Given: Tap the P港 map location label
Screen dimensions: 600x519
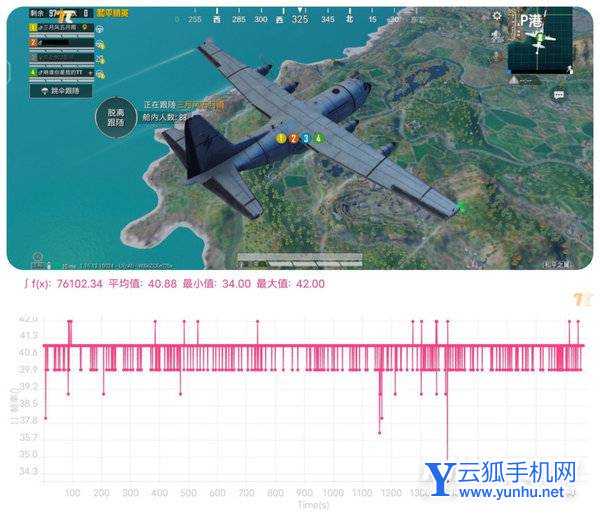Looking at the screenshot, I should [x=531, y=21].
